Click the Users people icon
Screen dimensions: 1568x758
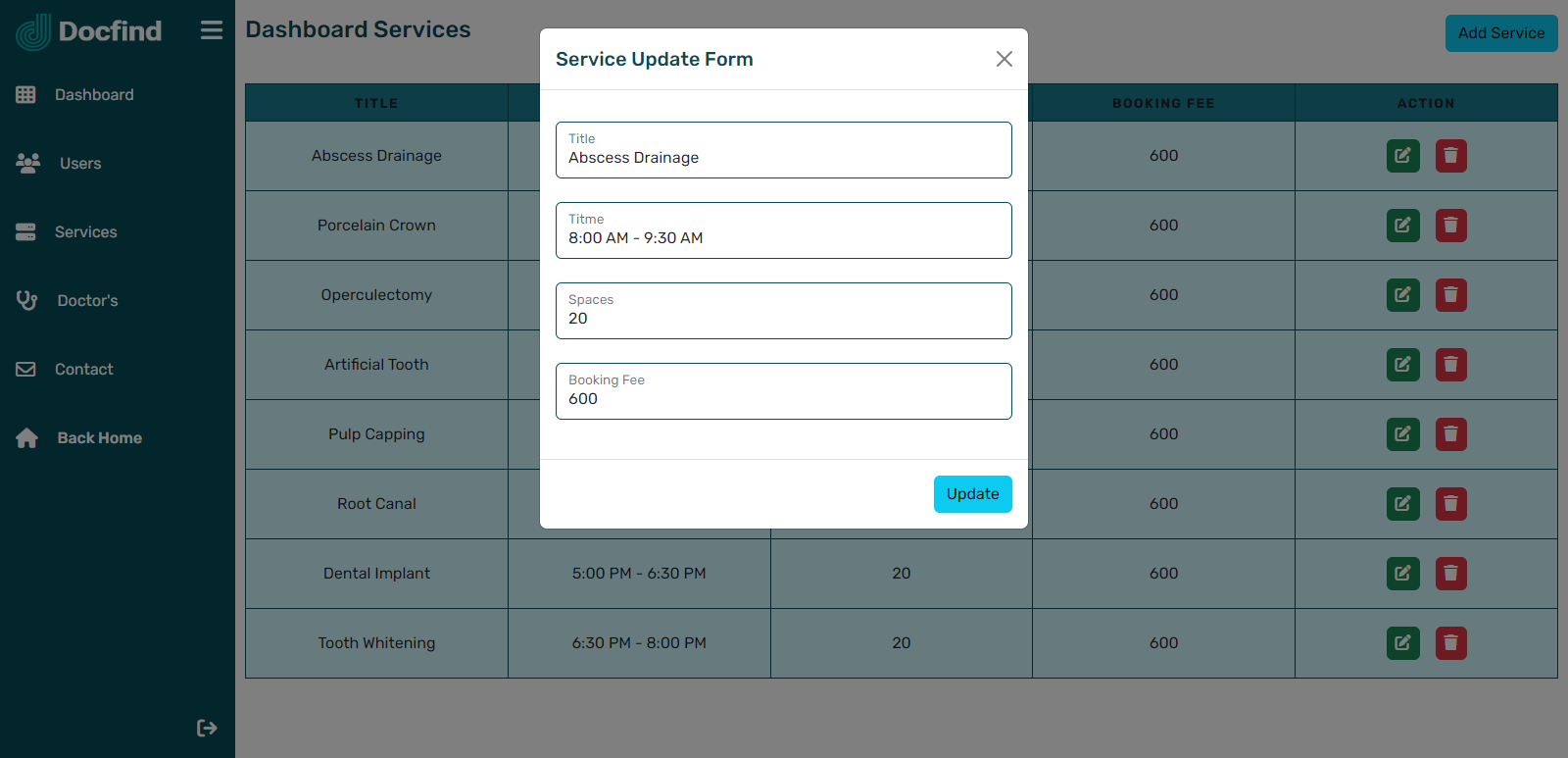point(27,164)
